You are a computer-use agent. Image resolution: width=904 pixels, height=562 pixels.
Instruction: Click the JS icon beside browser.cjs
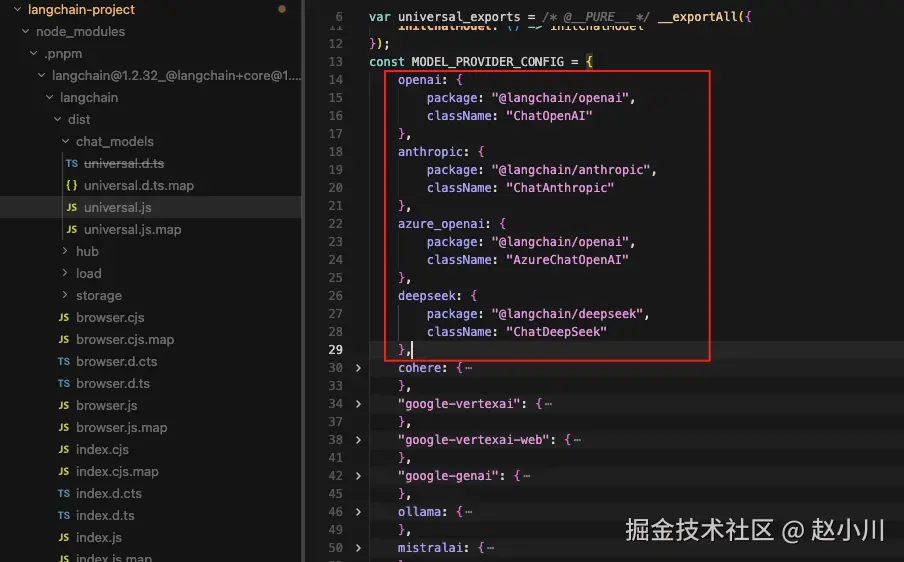pyautogui.click(x=63, y=318)
